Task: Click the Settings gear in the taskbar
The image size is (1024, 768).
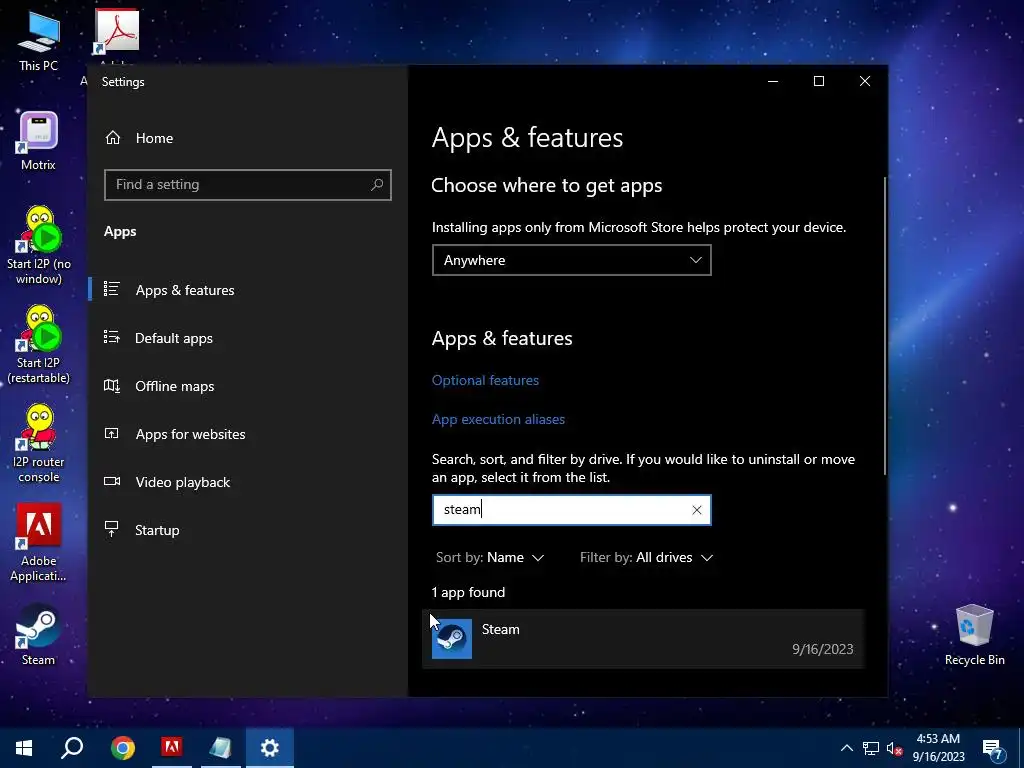Action: tap(270, 748)
